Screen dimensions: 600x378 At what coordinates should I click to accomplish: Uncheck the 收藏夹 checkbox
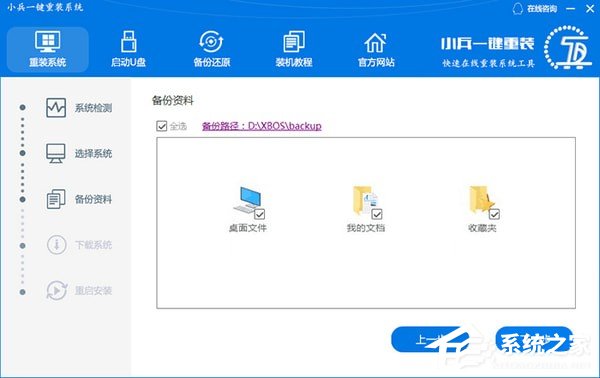(x=494, y=214)
